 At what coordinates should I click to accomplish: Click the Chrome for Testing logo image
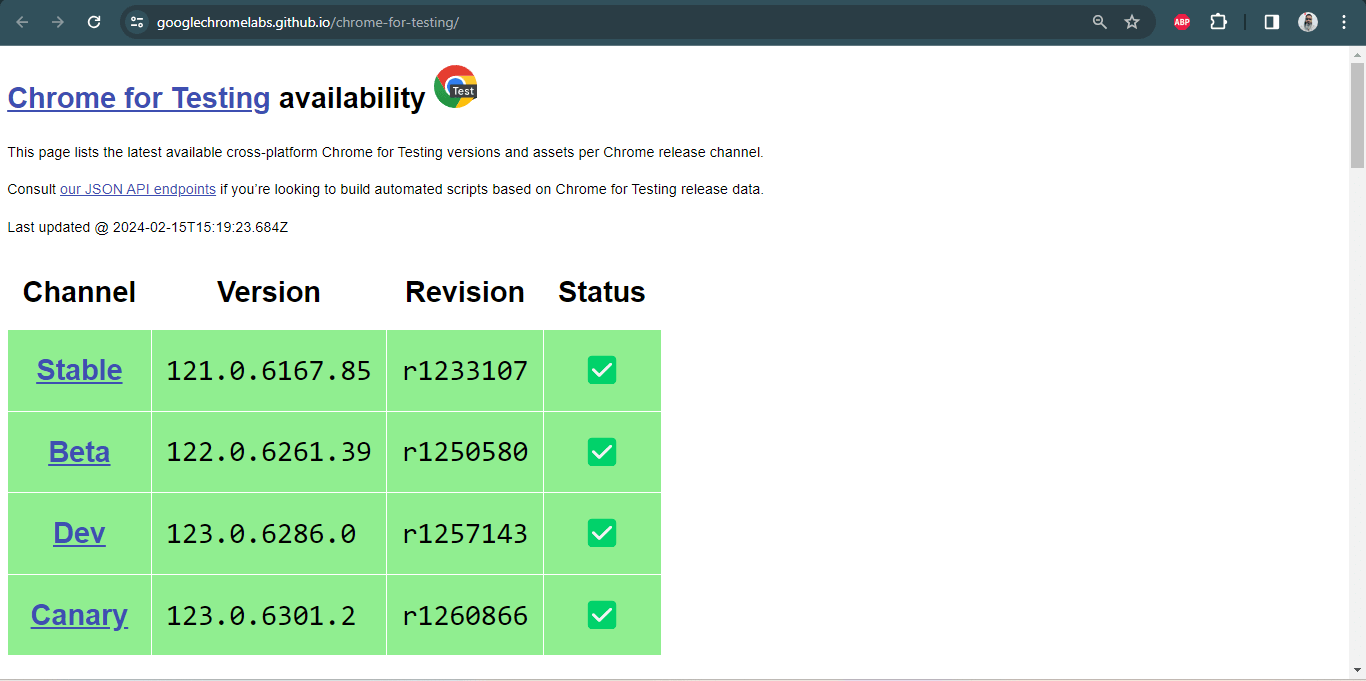click(455, 87)
